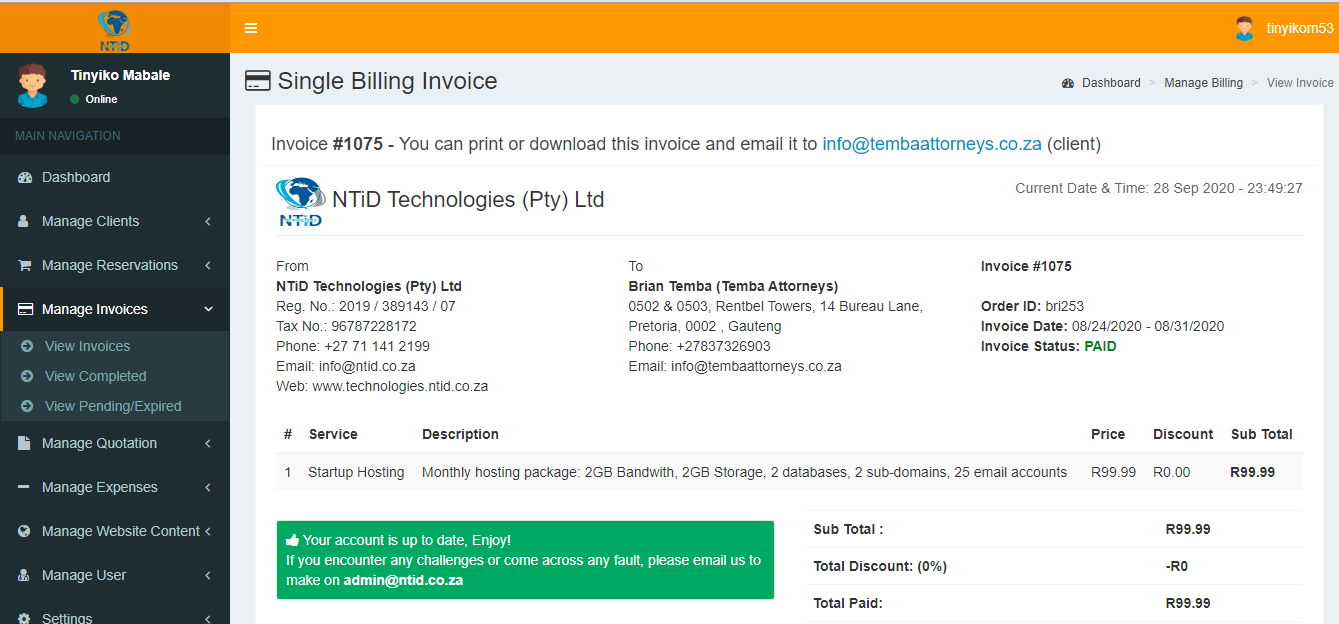The height and width of the screenshot is (624, 1339).
Task: Open Manage Billing breadcrumb link
Action: click(x=1203, y=83)
